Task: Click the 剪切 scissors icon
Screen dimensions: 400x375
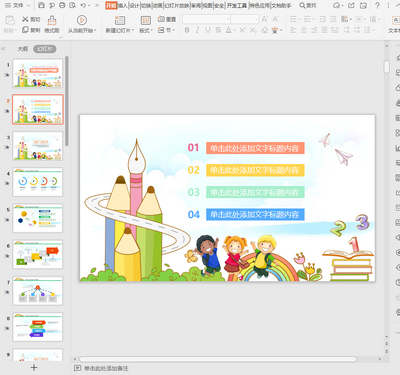Action: (x=25, y=19)
